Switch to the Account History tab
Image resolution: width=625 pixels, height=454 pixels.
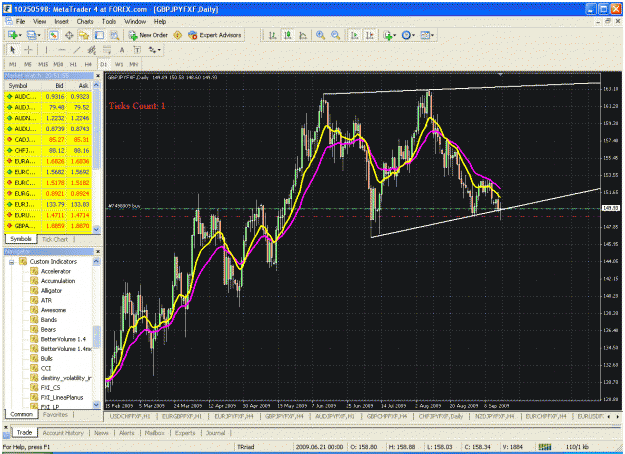pos(63,433)
